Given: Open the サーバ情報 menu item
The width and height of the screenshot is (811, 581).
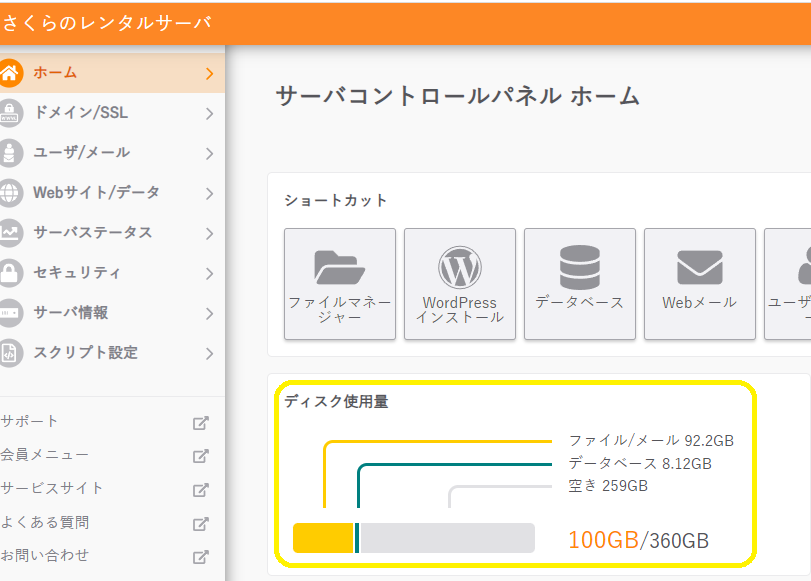Looking at the screenshot, I should tap(112, 313).
